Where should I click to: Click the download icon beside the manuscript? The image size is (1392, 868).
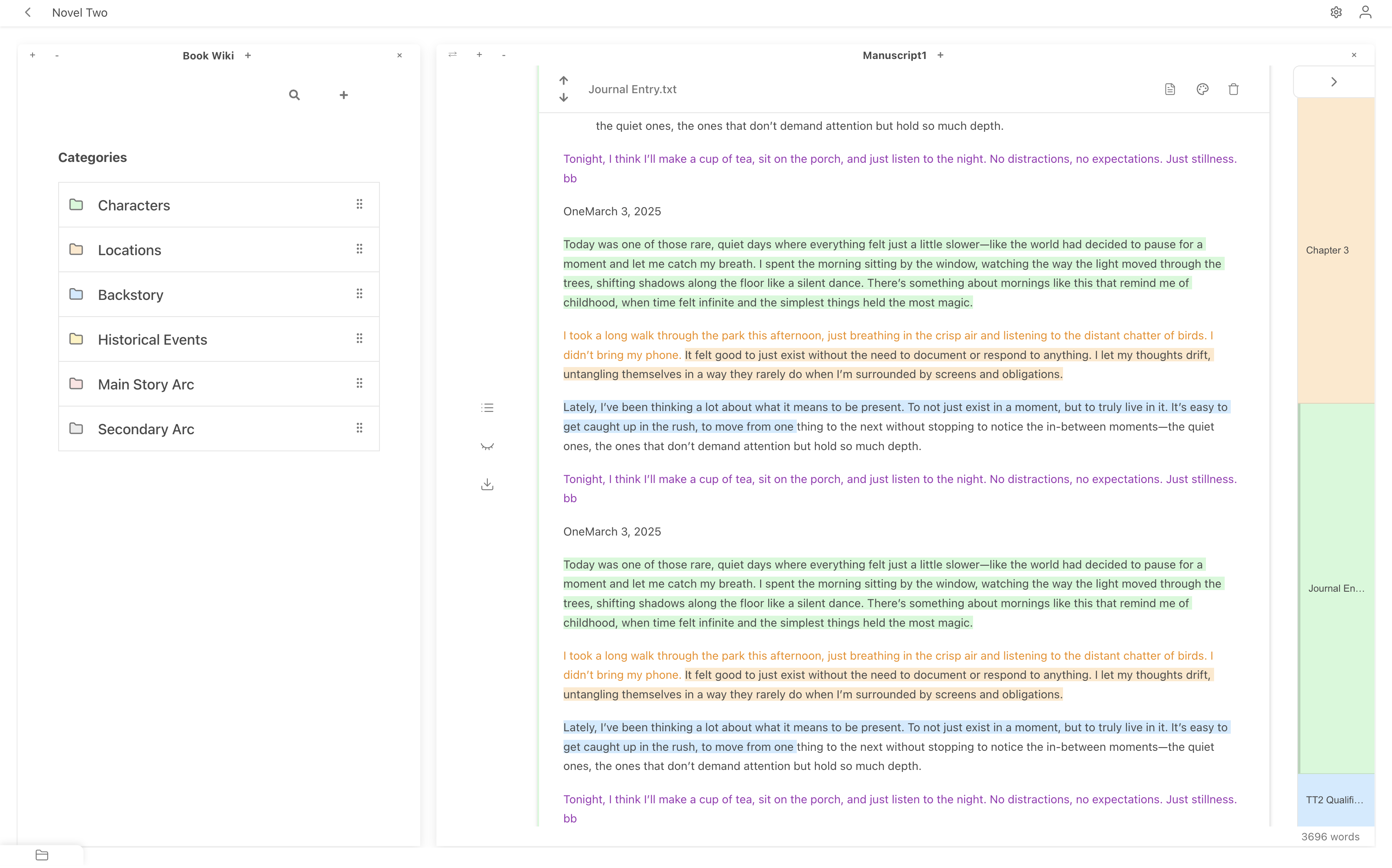click(487, 485)
